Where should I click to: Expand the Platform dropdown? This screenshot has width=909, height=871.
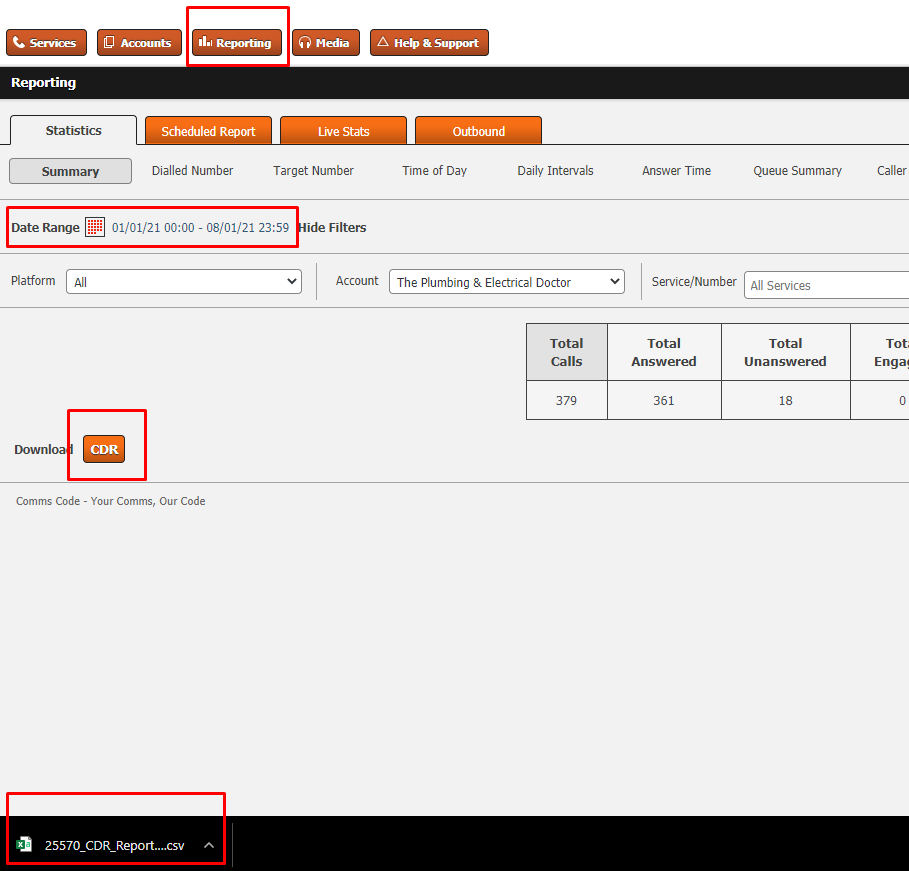tap(184, 282)
